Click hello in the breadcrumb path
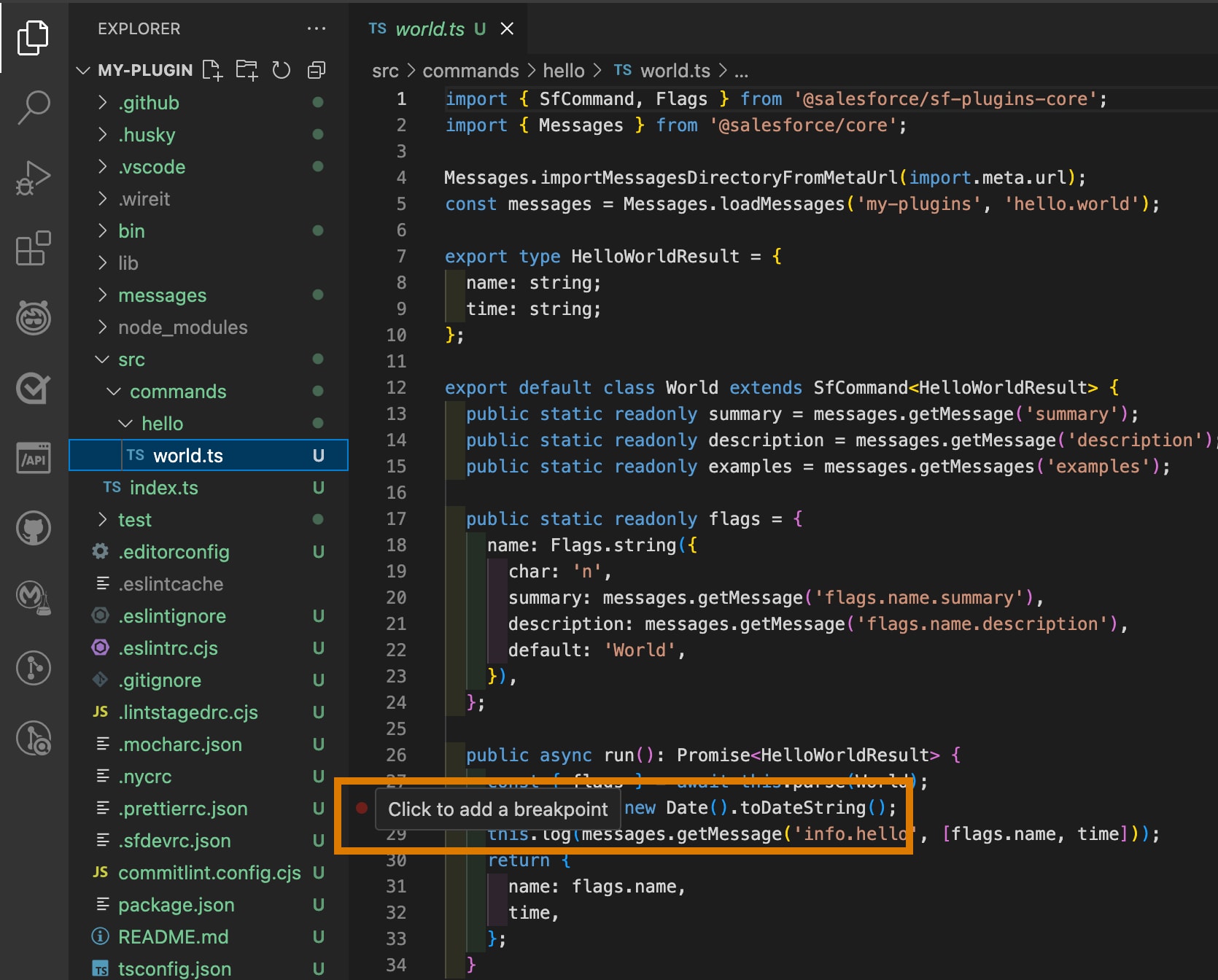 (563, 71)
